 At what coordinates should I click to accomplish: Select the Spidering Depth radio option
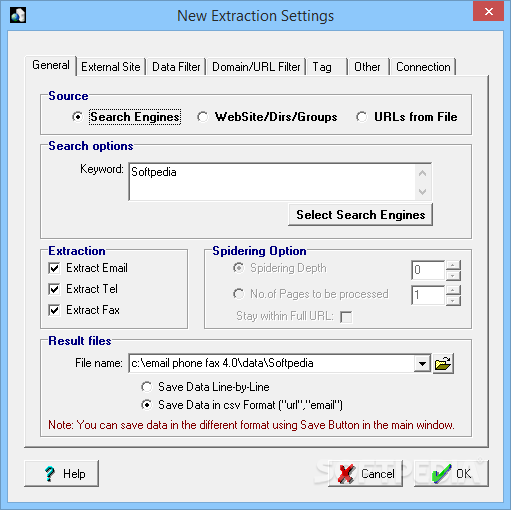[x=280, y=268]
